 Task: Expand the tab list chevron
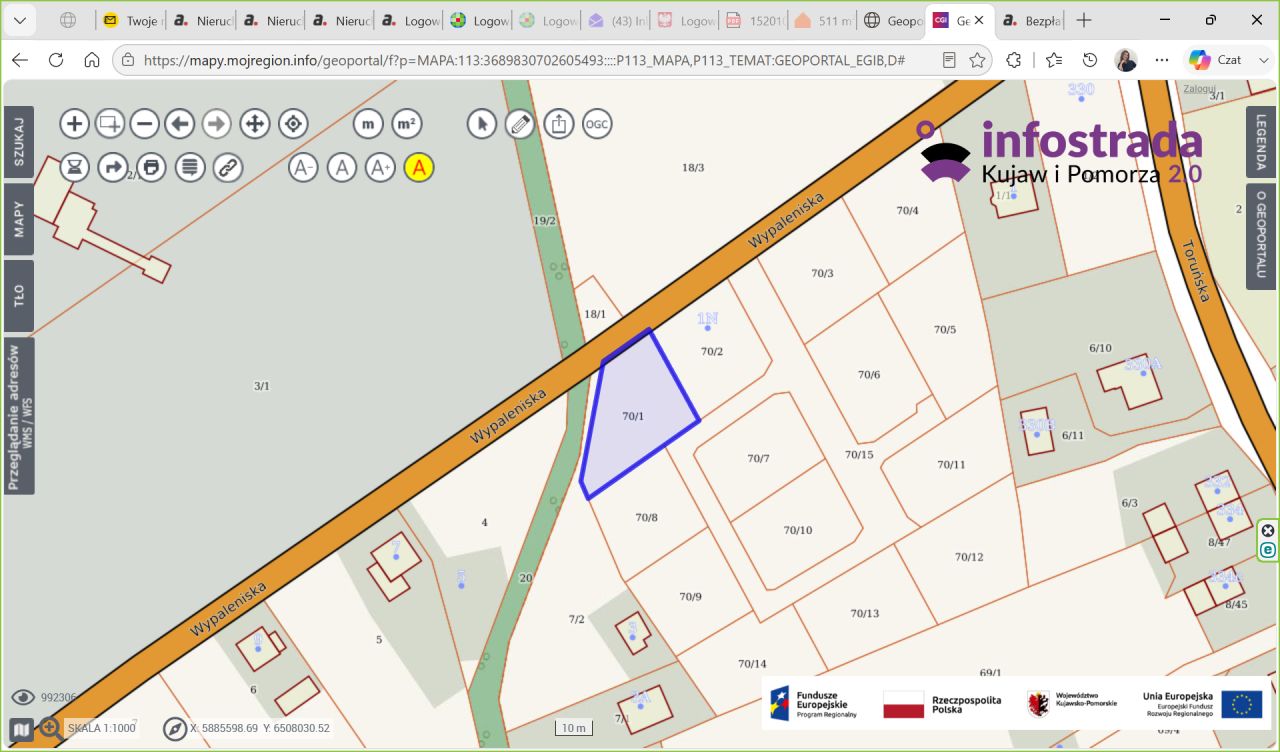click(20, 20)
